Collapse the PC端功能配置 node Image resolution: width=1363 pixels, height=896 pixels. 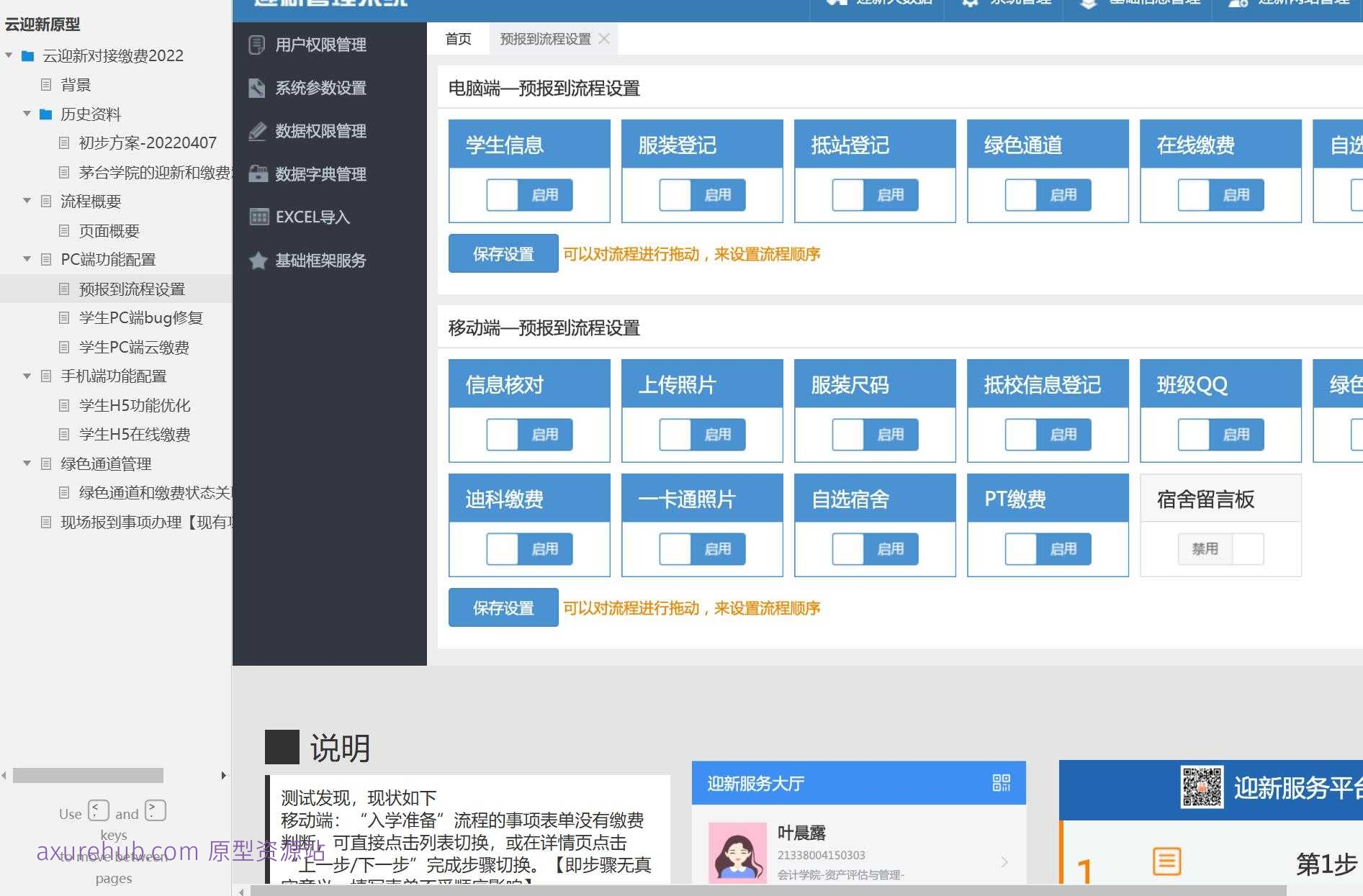[27, 259]
